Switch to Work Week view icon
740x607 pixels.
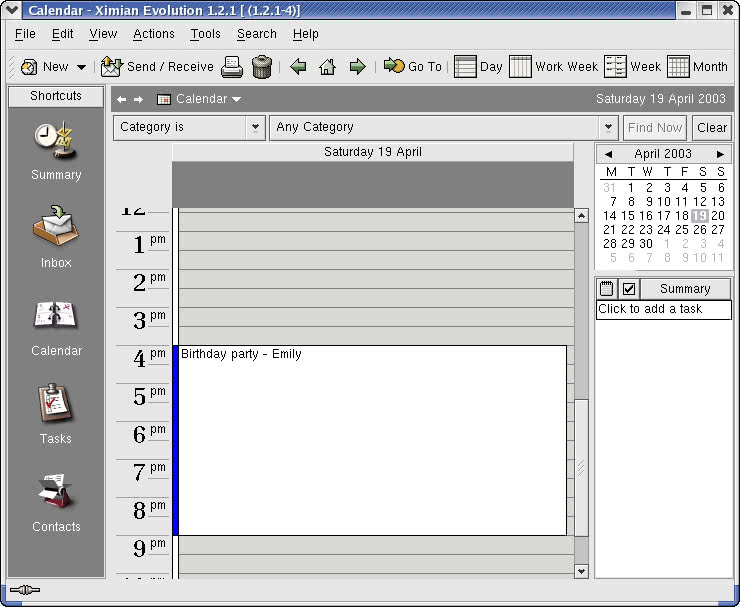click(521, 67)
